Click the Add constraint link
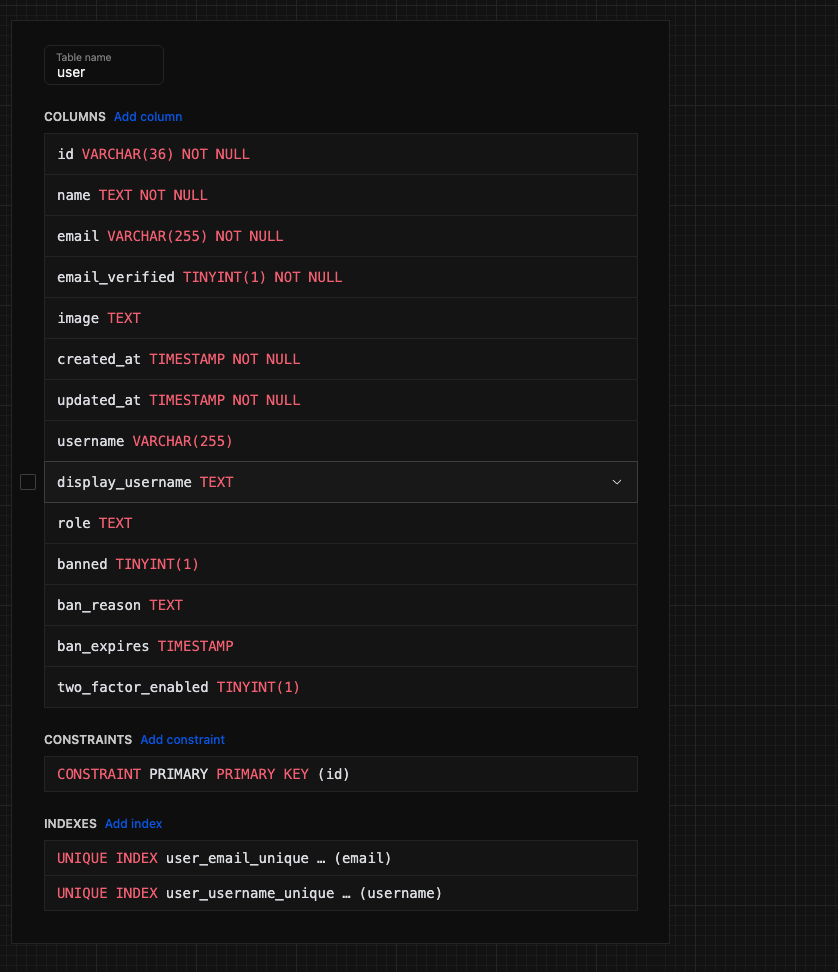The height and width of the screenshot is (972, 838). pos(182,740)
